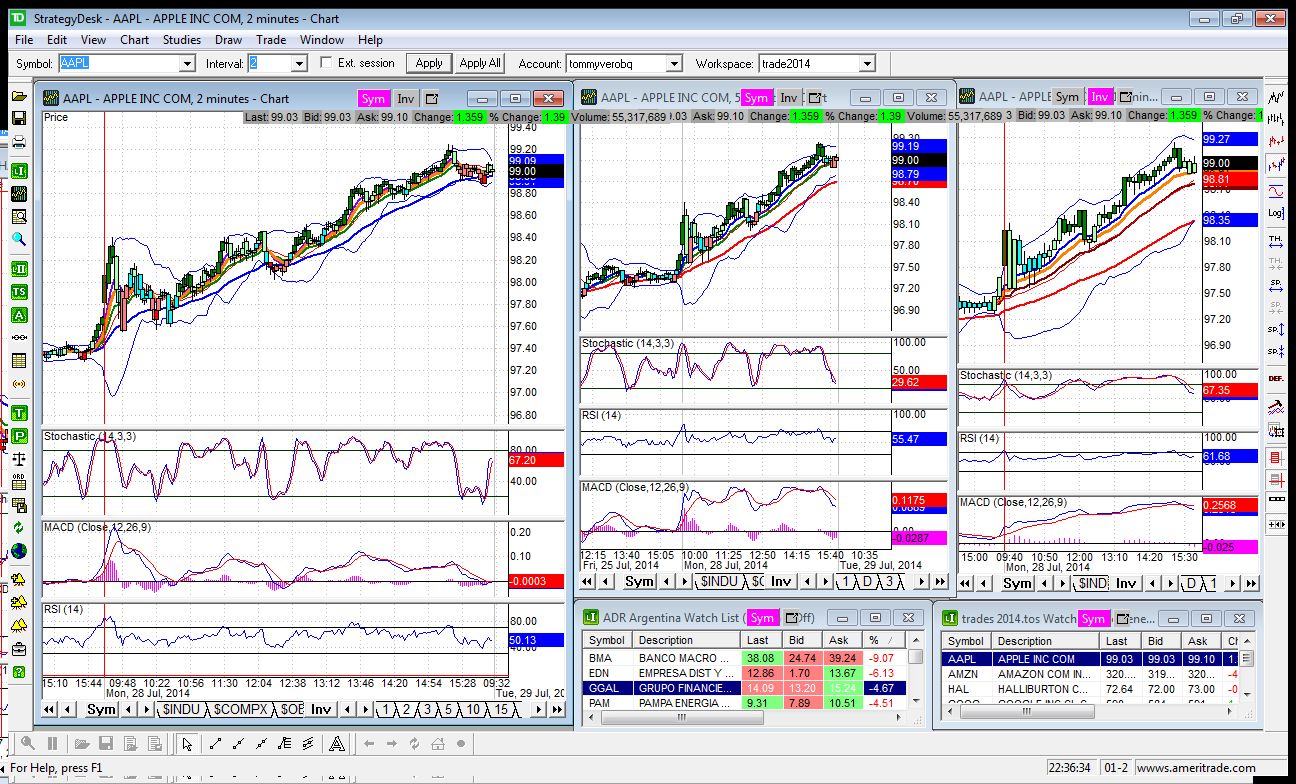
Task: Click the sine wave study icon on right toolbar
Action: [1276, 190]
